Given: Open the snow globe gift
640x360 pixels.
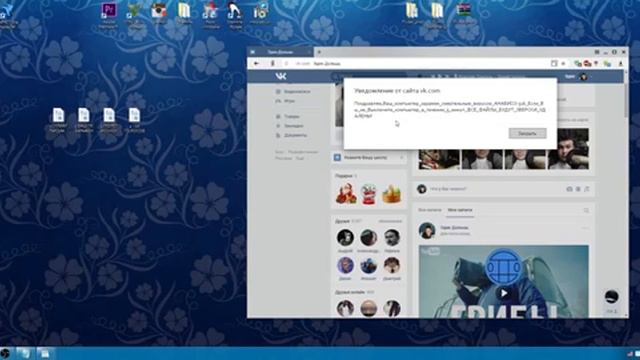Looking at the screenshot, I should point(369,193).
